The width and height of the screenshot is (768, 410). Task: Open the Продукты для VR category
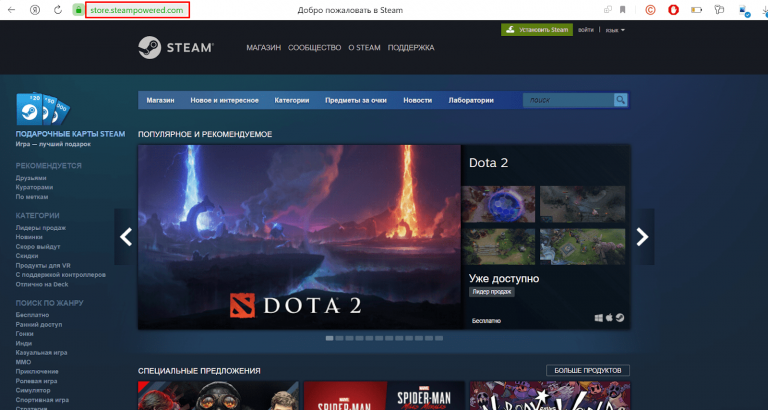tap(44, 265)
